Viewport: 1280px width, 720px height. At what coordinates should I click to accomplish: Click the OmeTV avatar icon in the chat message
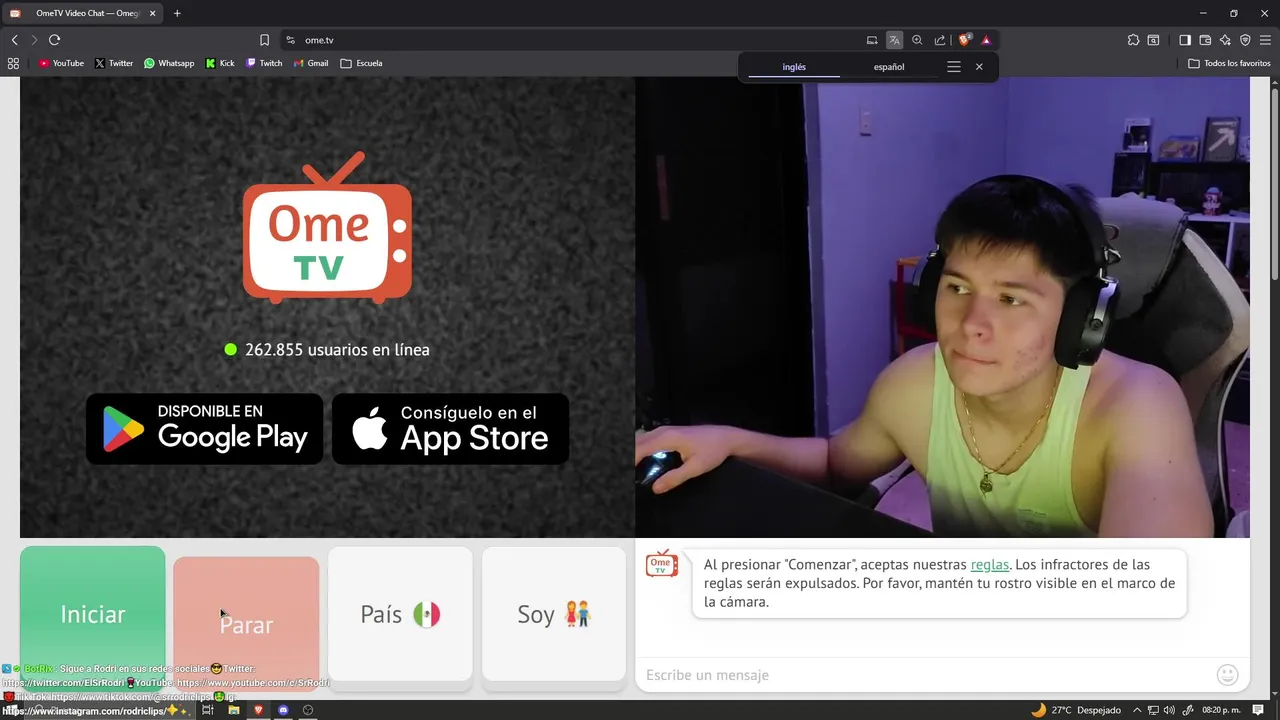point(661,564)
